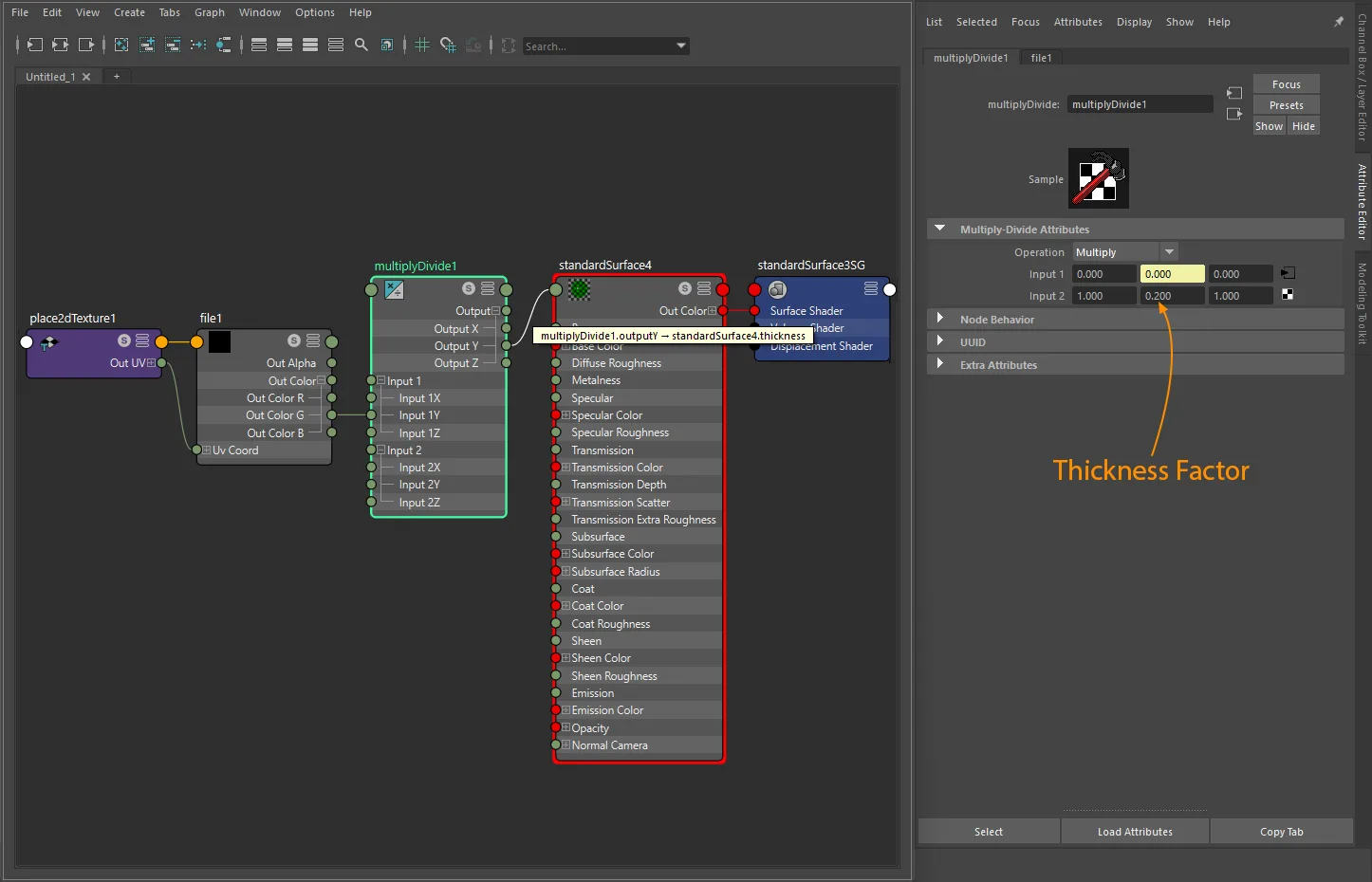This screenshot has width=1372, height=882.
Task: Toggle grid snapping in the Node Editor
Action: coord(448,45)
